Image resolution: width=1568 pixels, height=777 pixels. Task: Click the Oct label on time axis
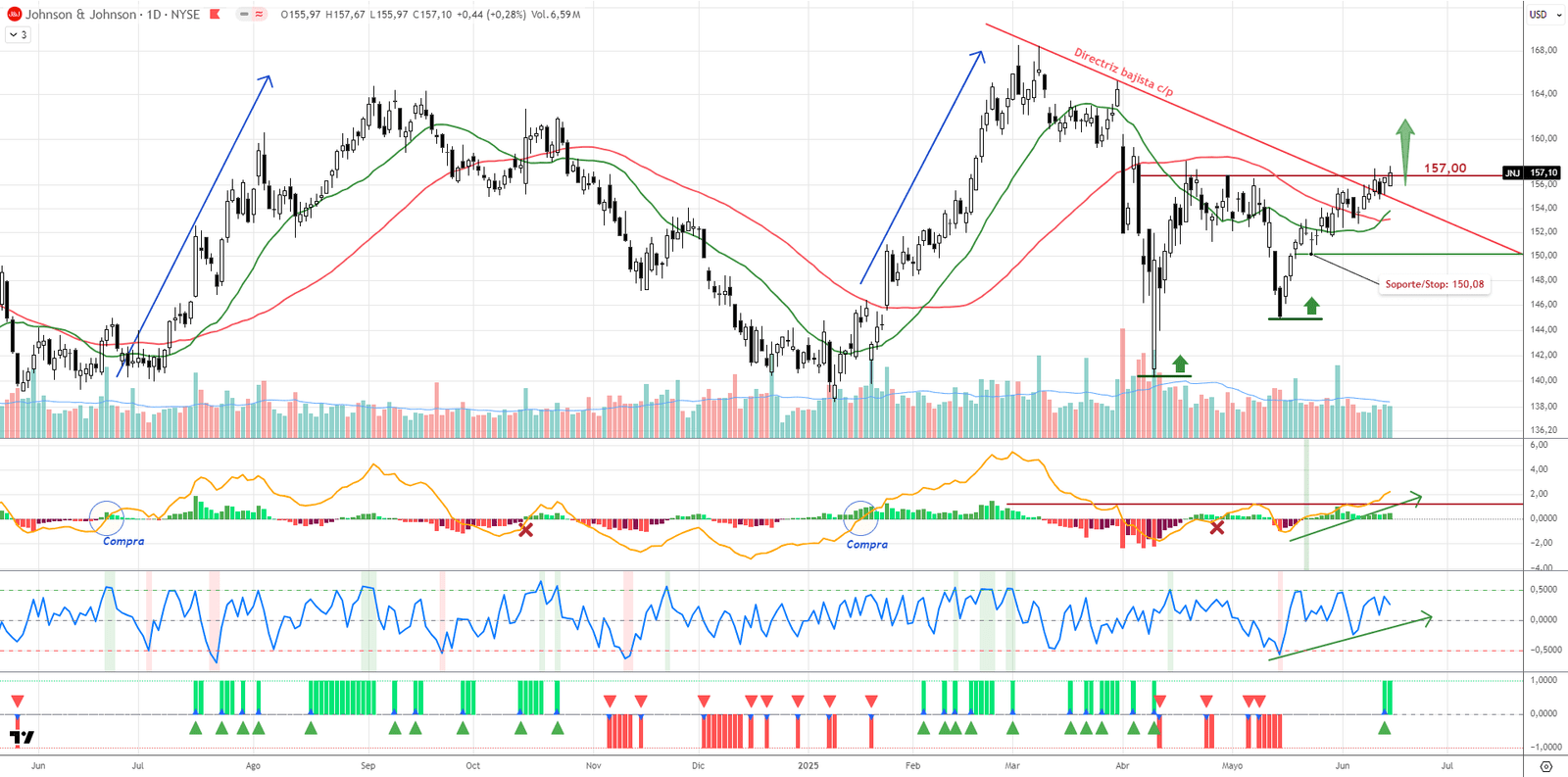[x=473, y=765]
